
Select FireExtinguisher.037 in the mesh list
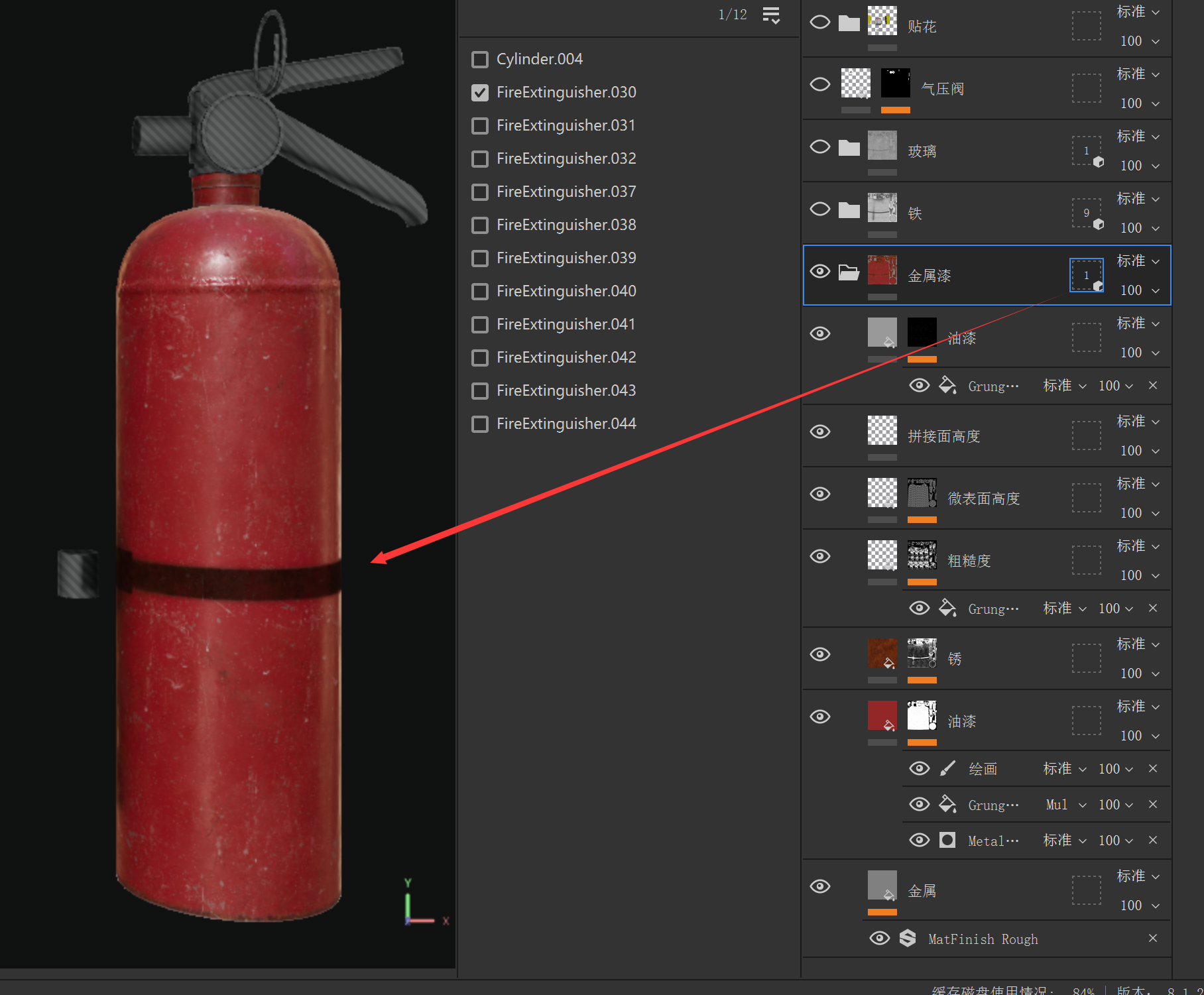click(566, 192)
